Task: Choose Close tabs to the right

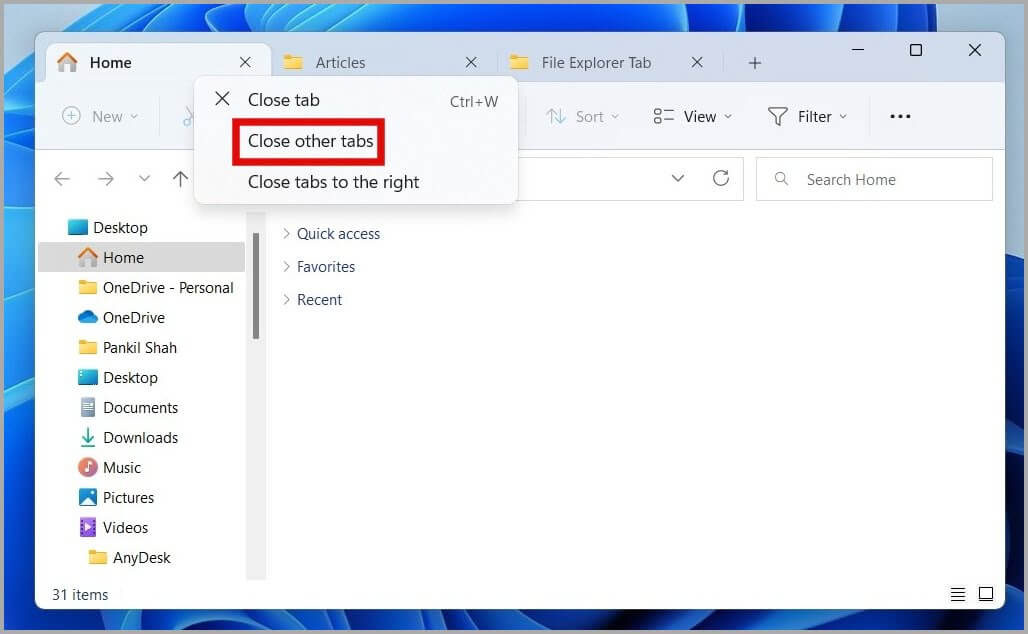Action: coord(333,182)
